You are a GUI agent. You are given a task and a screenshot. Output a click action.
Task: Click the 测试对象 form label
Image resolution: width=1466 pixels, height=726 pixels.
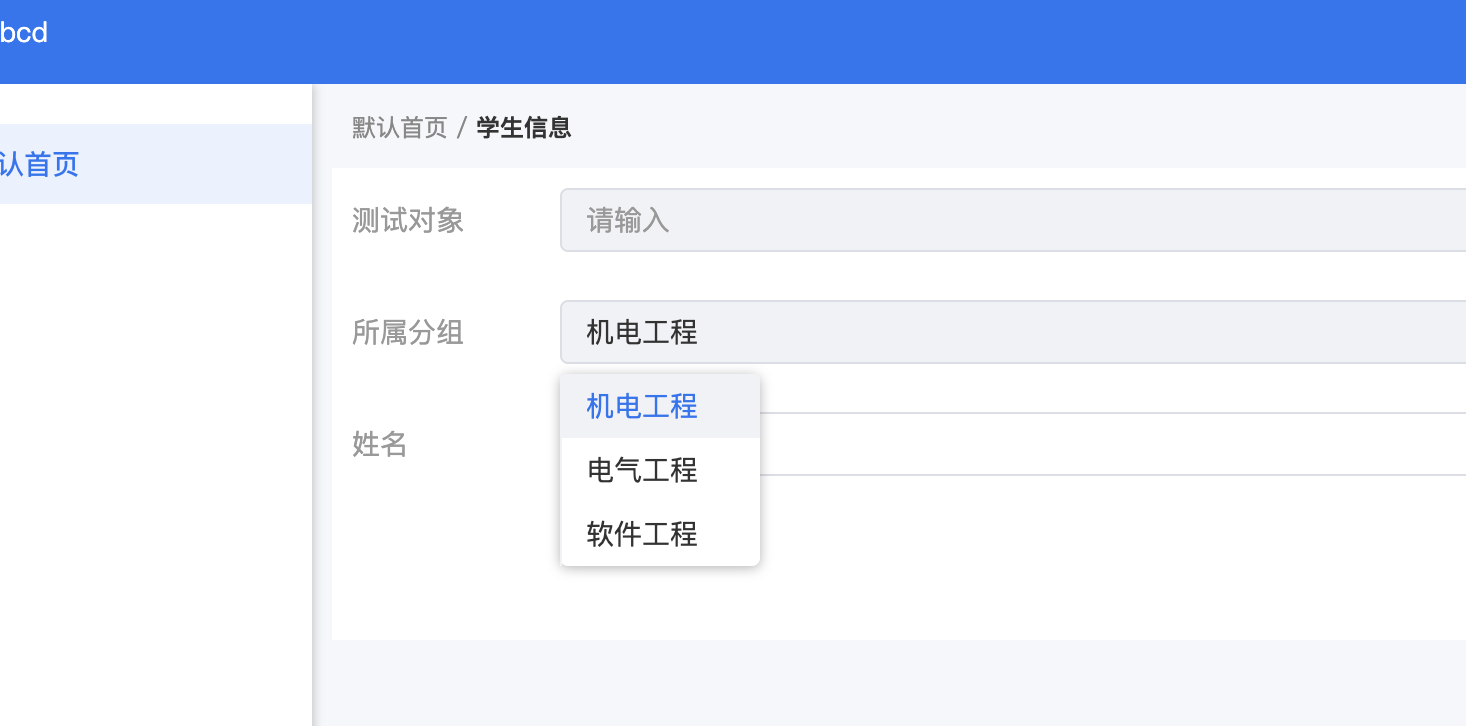[x=408, y=220]
